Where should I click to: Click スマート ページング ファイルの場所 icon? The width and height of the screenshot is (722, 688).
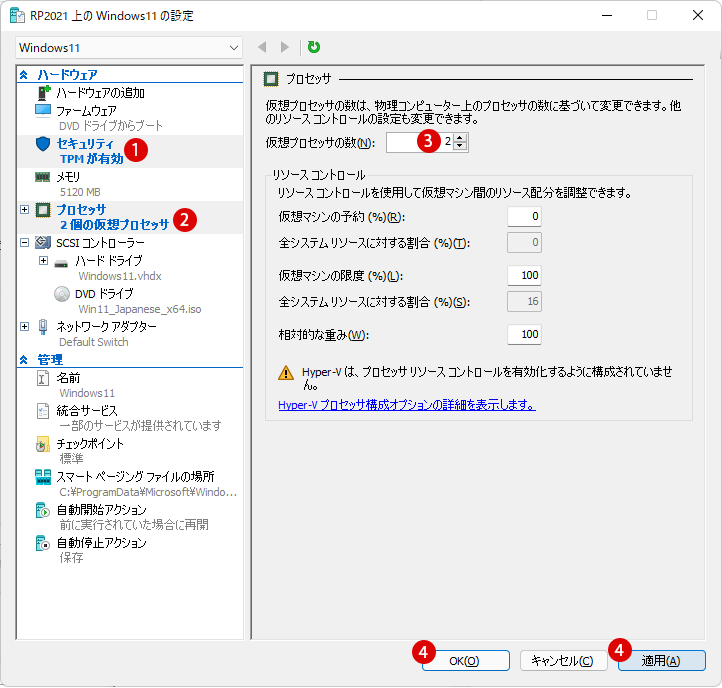[x=43, y=477]
